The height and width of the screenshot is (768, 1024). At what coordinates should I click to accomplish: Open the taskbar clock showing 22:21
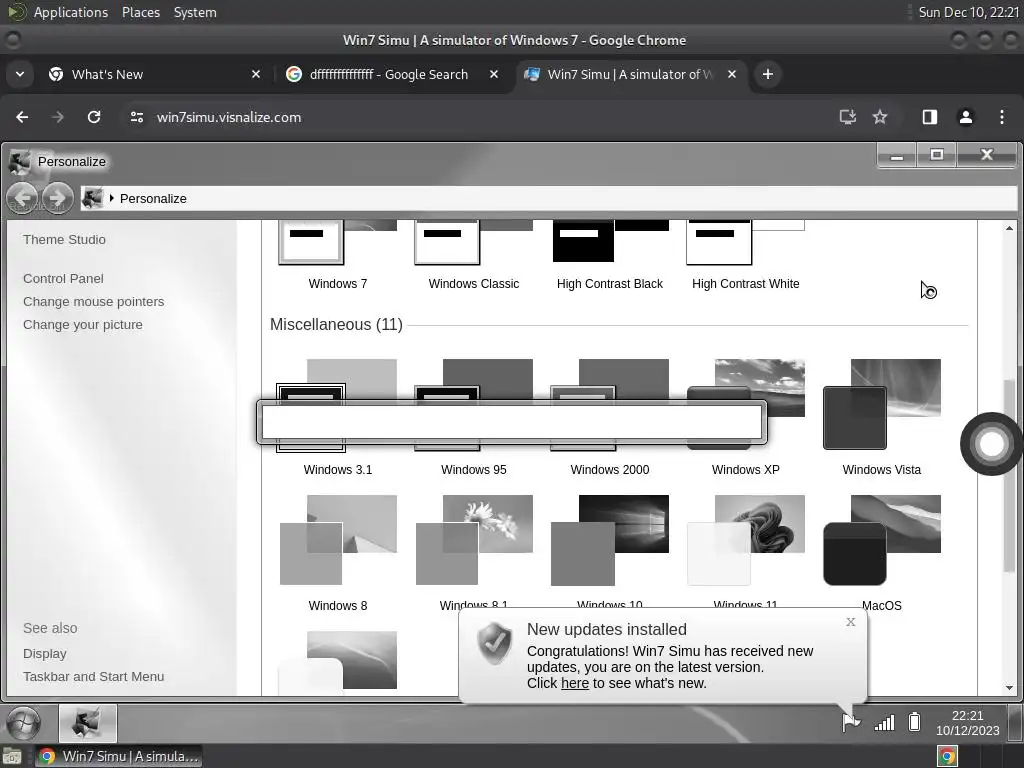pyautogui.click(x=967, y=723)
